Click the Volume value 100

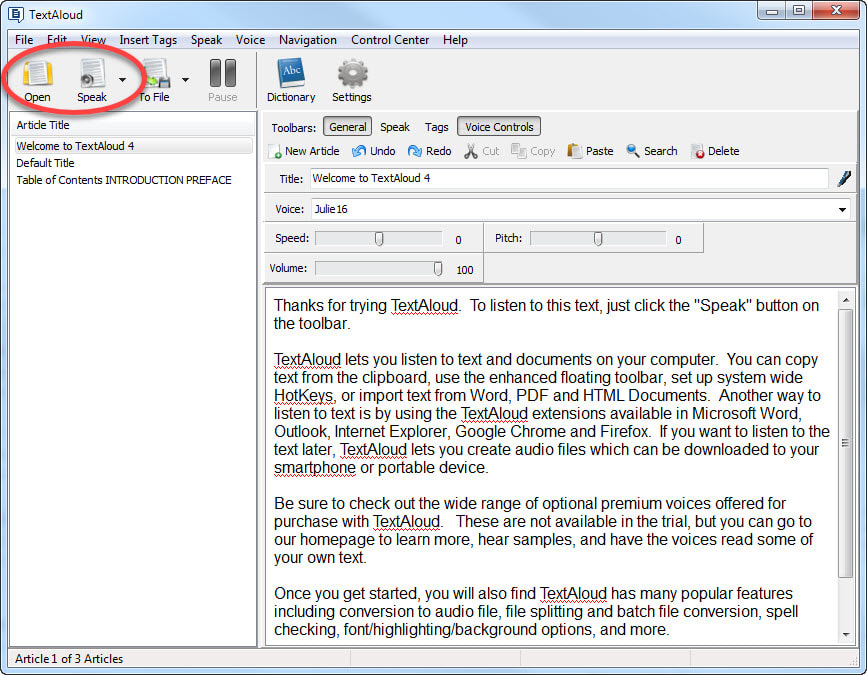pos(464,270)
